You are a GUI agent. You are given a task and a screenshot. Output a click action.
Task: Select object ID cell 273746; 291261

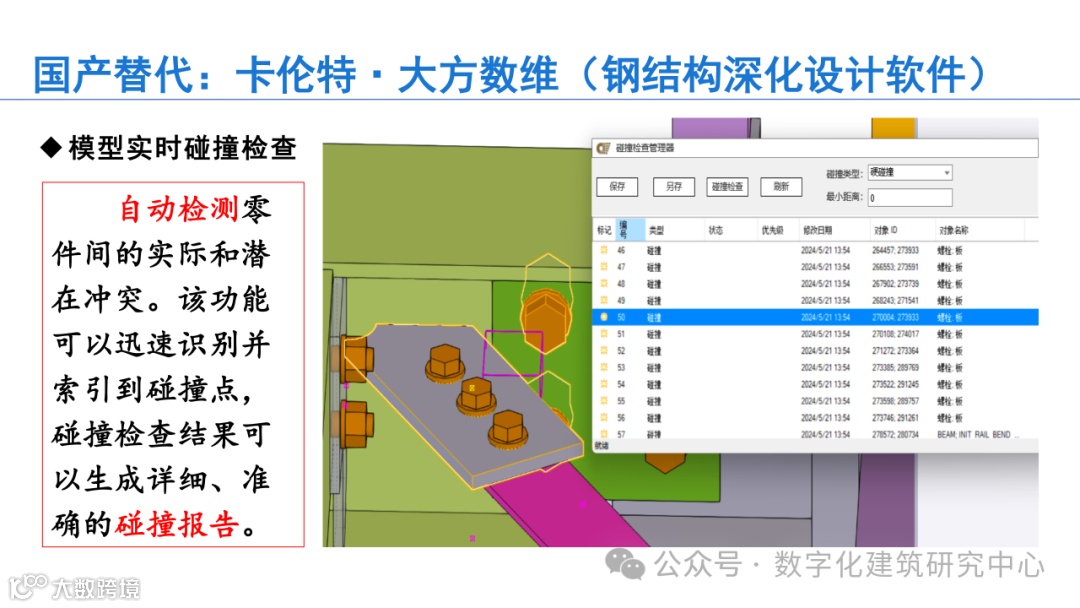pos(895,418)
